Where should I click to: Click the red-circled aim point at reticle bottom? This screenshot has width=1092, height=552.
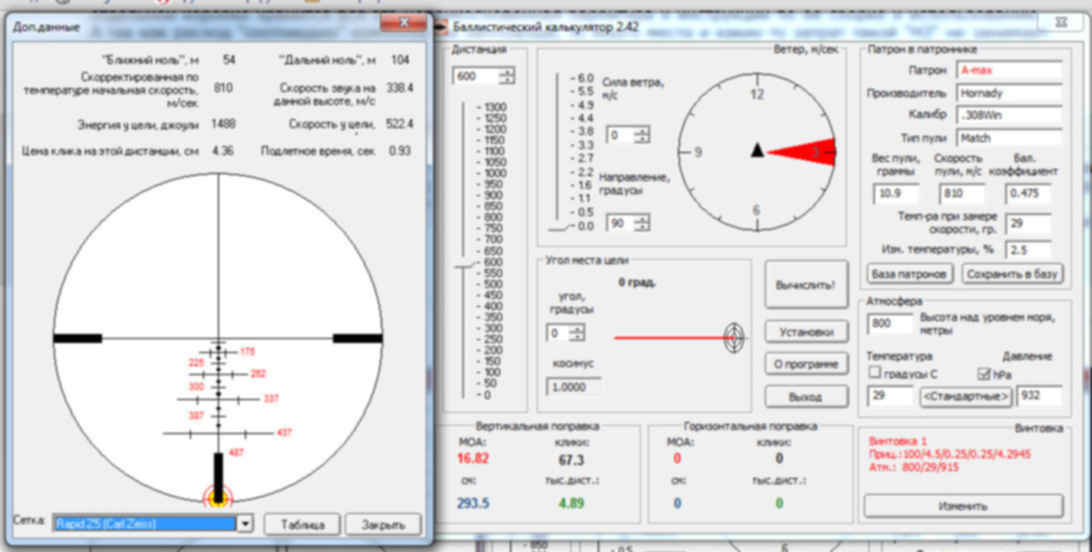tap(217, 495)
